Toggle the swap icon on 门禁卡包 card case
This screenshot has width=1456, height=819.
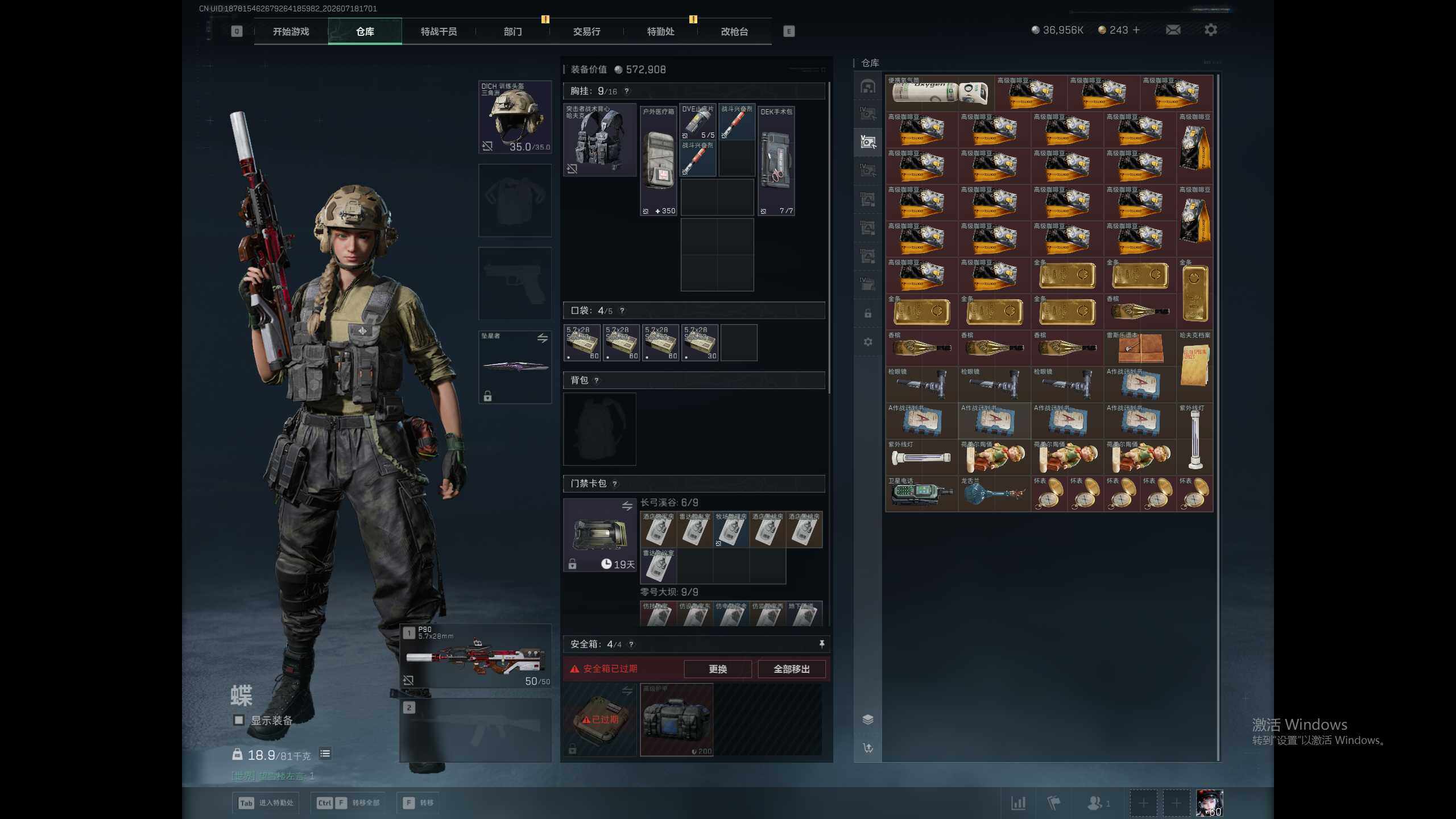tap(627, 506)
